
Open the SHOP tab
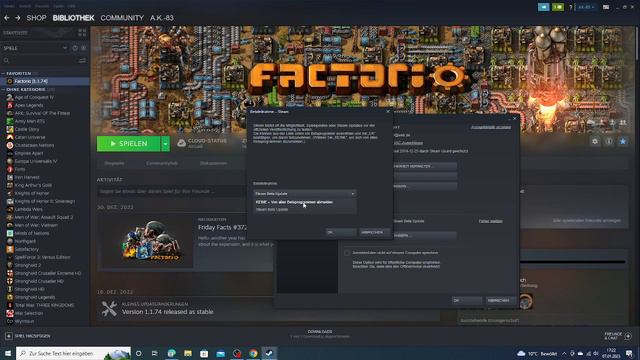coord(36,18)
